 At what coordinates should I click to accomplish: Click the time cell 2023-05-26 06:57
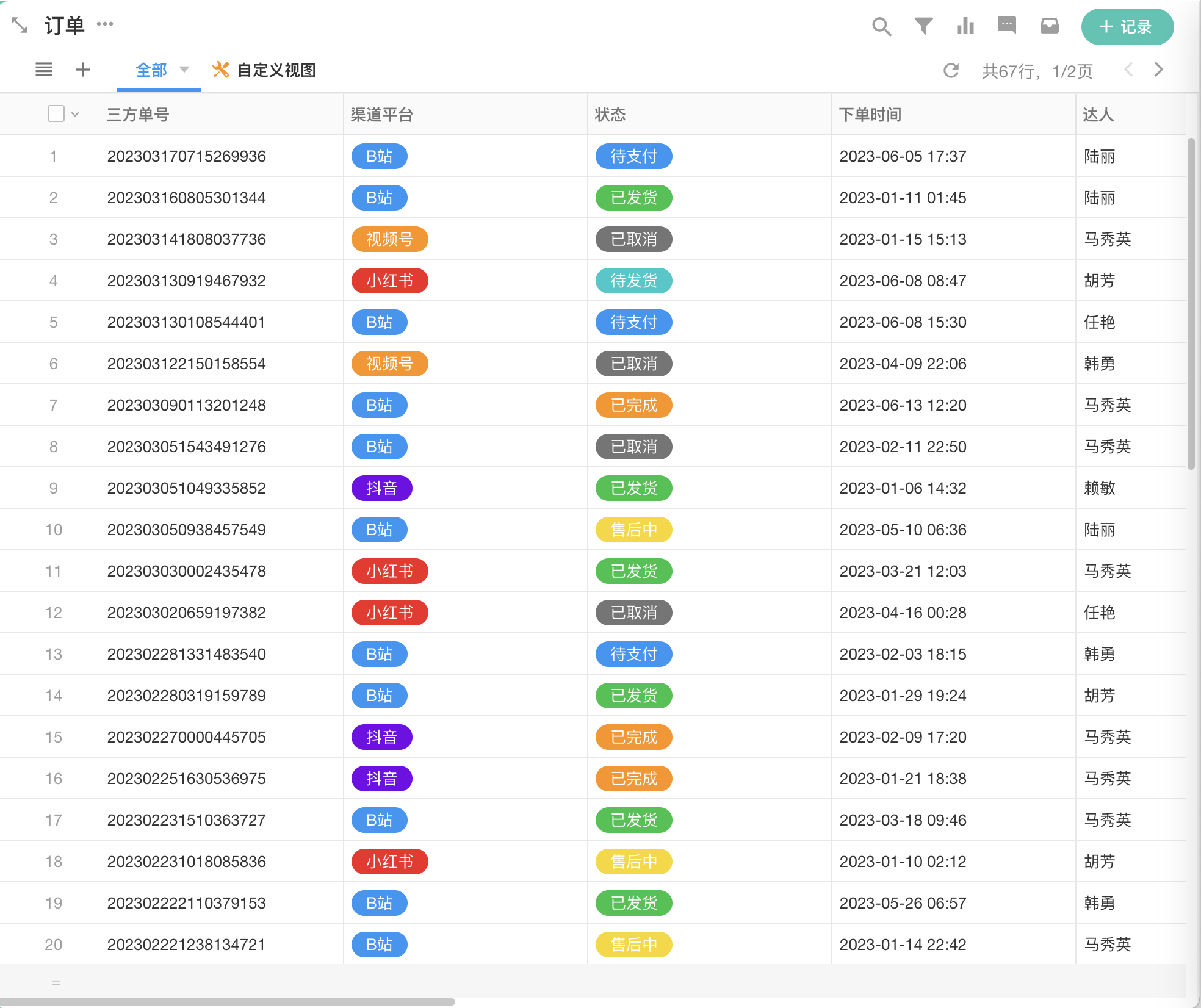[903, 903]
